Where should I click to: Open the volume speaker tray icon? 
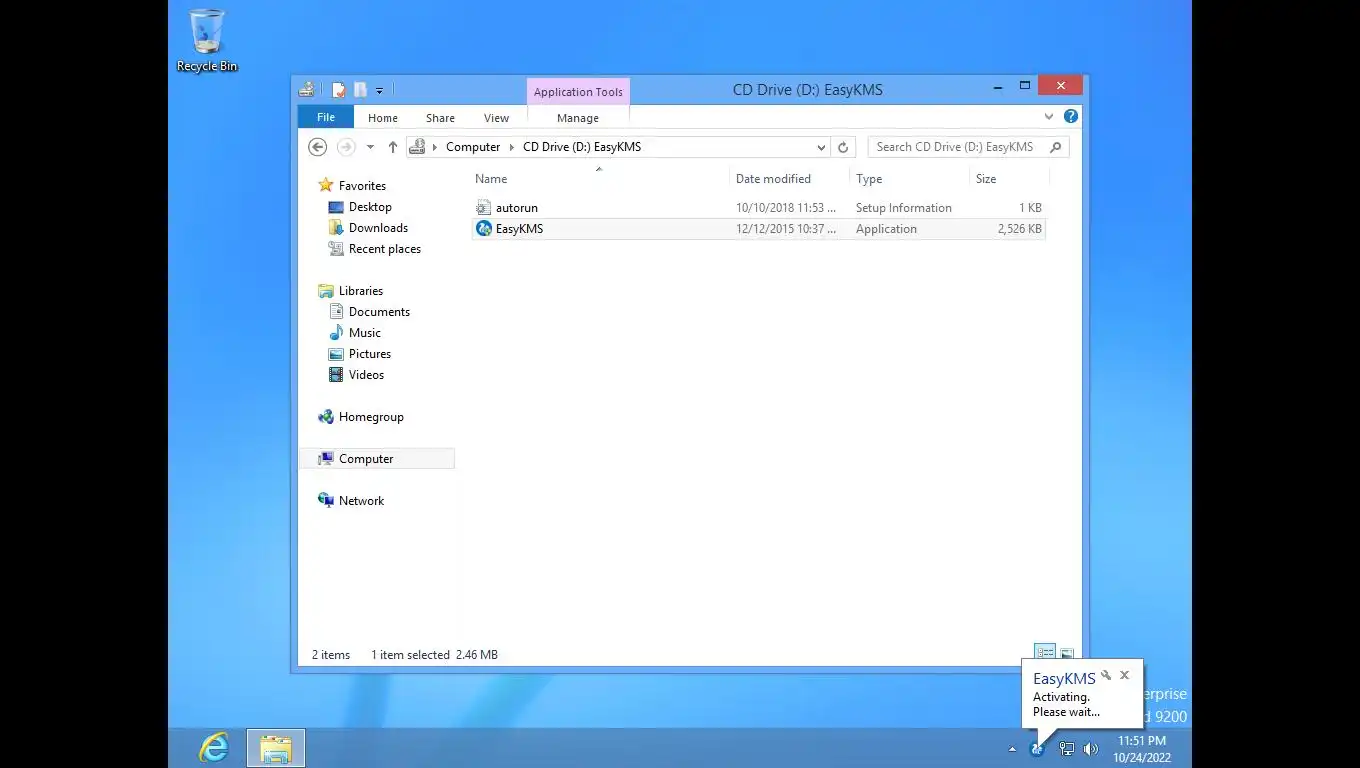pos(1090,749)
